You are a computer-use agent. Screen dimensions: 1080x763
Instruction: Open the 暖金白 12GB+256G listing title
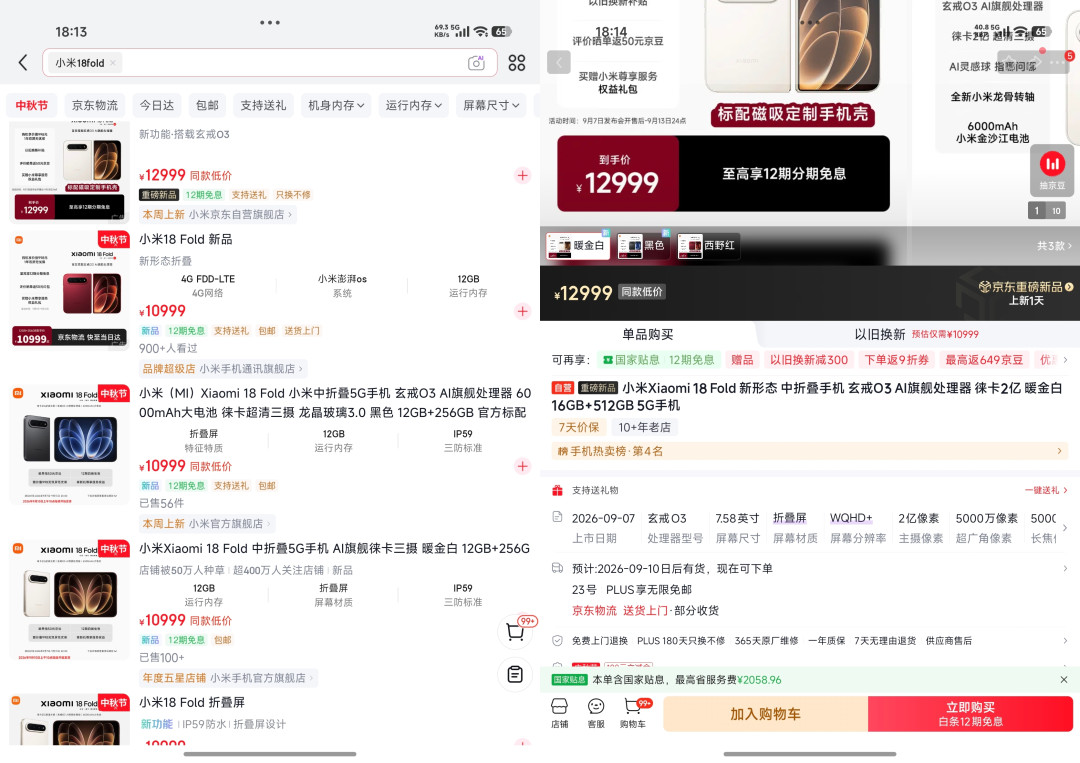(x=335, y=548)
